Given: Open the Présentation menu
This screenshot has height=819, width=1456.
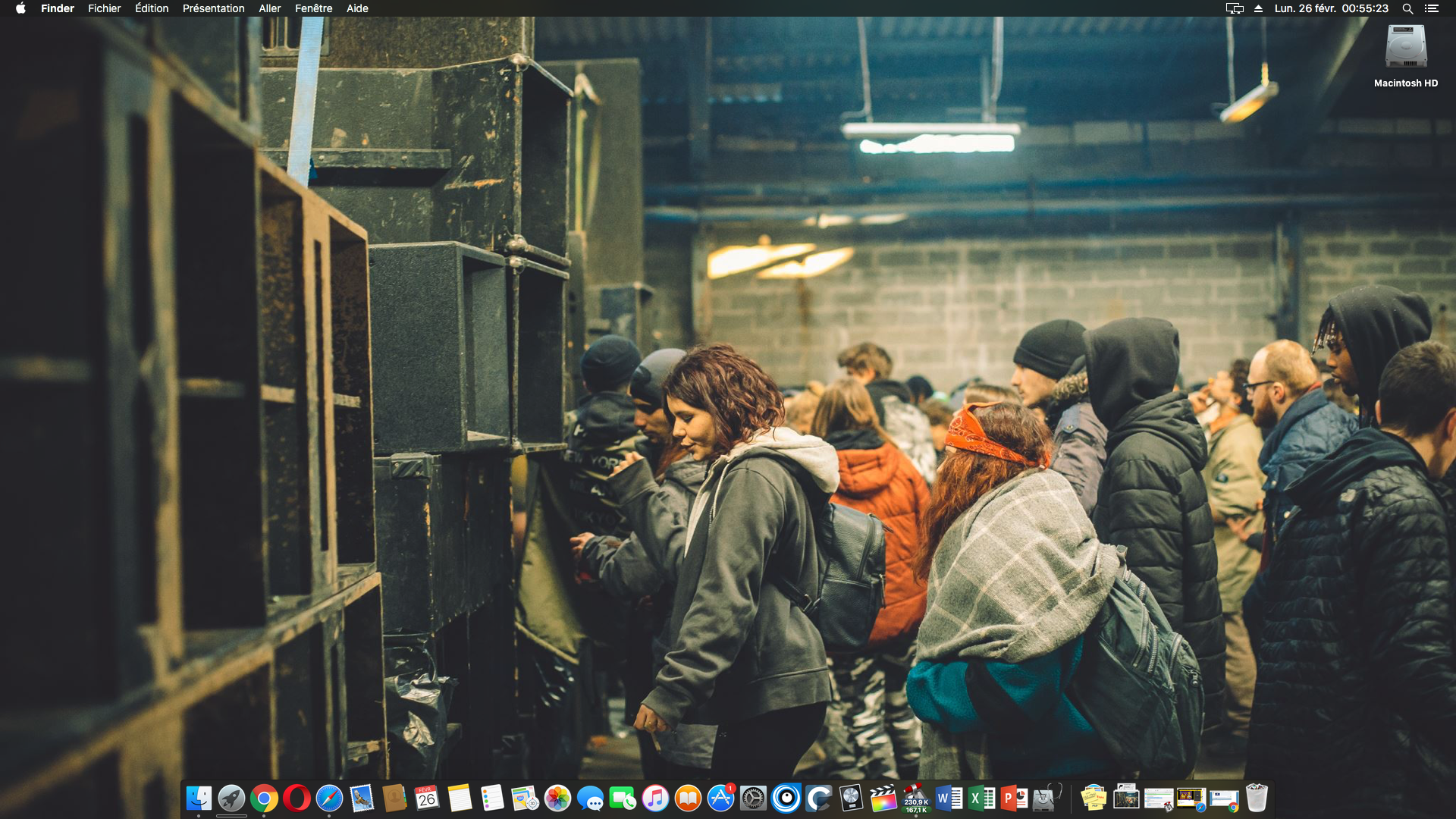Looking at the screenshot, I should click(213, 8).
